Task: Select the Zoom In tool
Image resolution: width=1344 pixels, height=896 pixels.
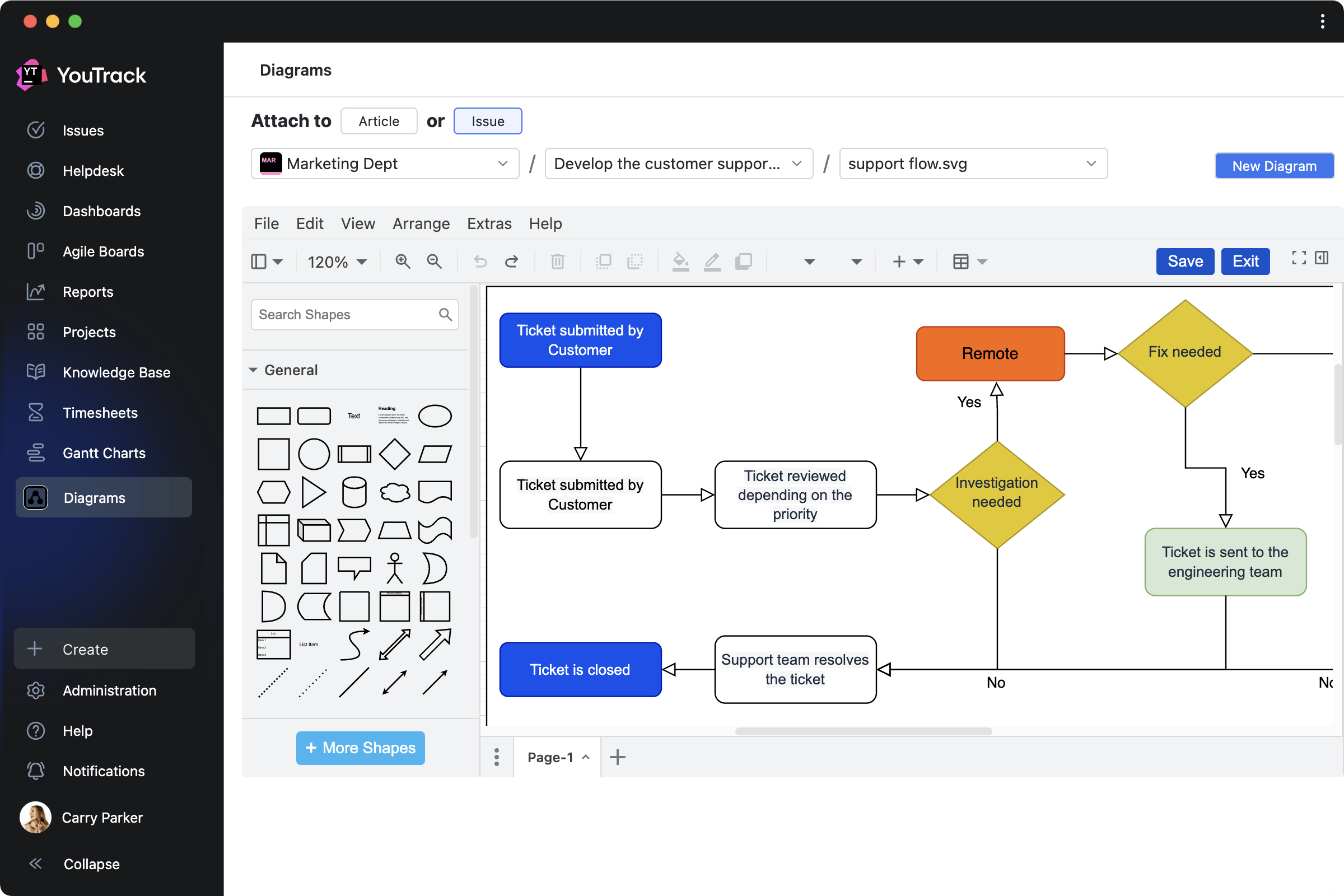Action: click(x=403, y=261)
